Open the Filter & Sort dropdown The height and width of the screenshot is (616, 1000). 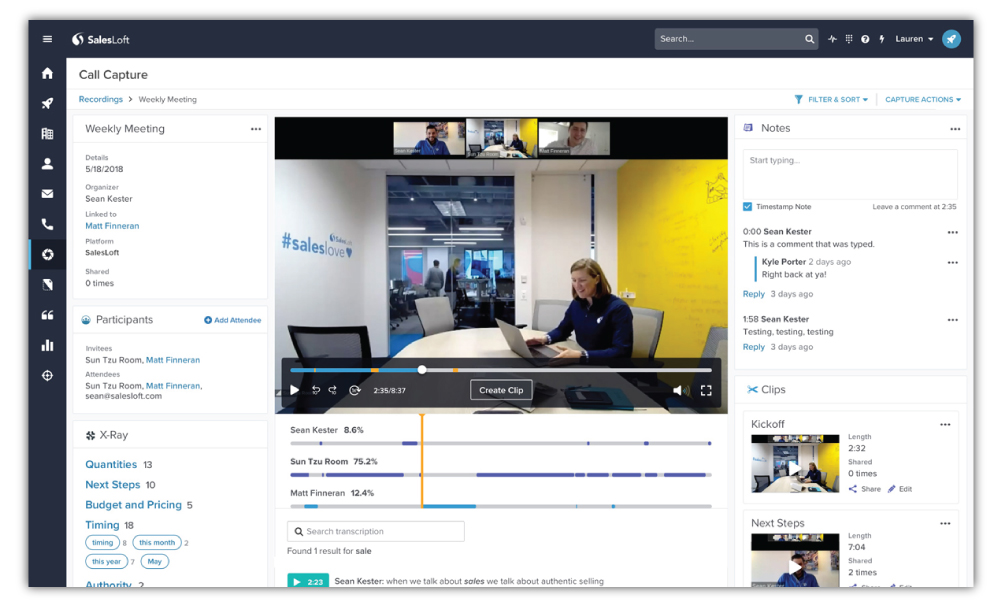[x=832, y=100]
